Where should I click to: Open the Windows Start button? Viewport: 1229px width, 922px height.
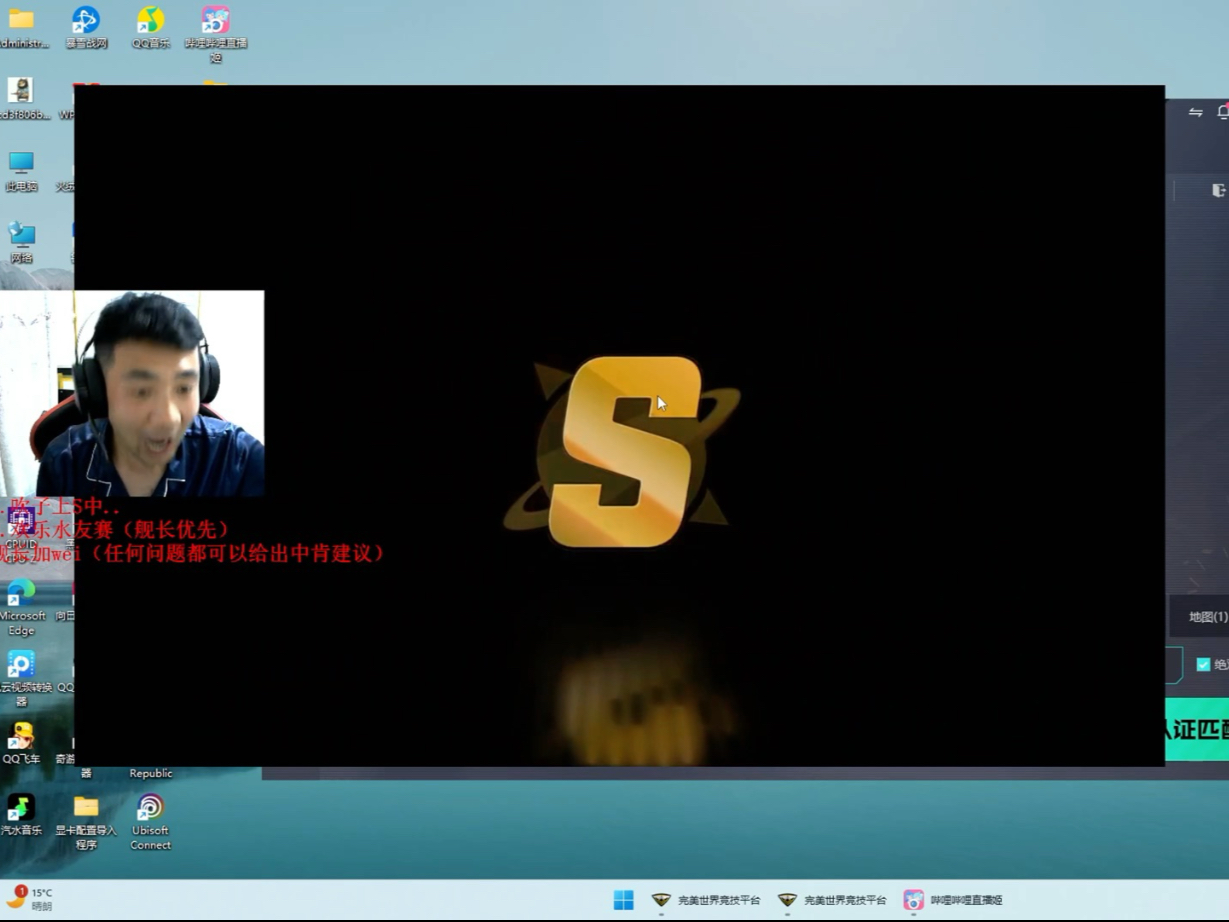pos(624,900)
